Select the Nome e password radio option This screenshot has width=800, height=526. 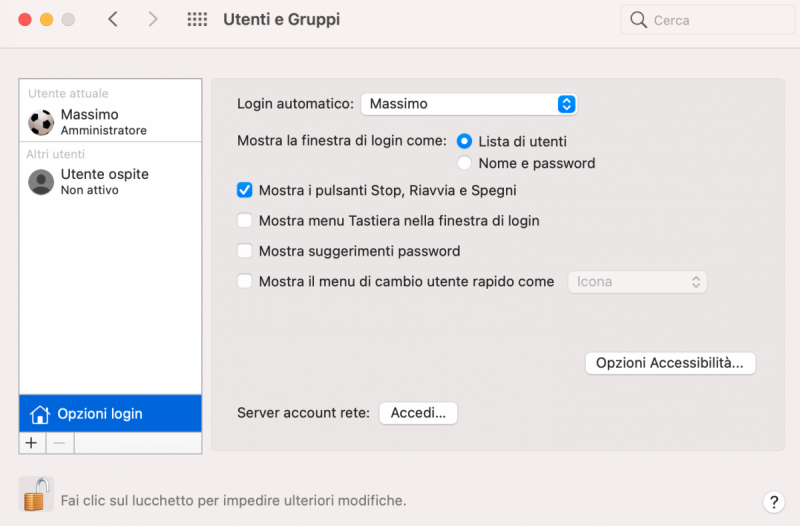point(464,163)
